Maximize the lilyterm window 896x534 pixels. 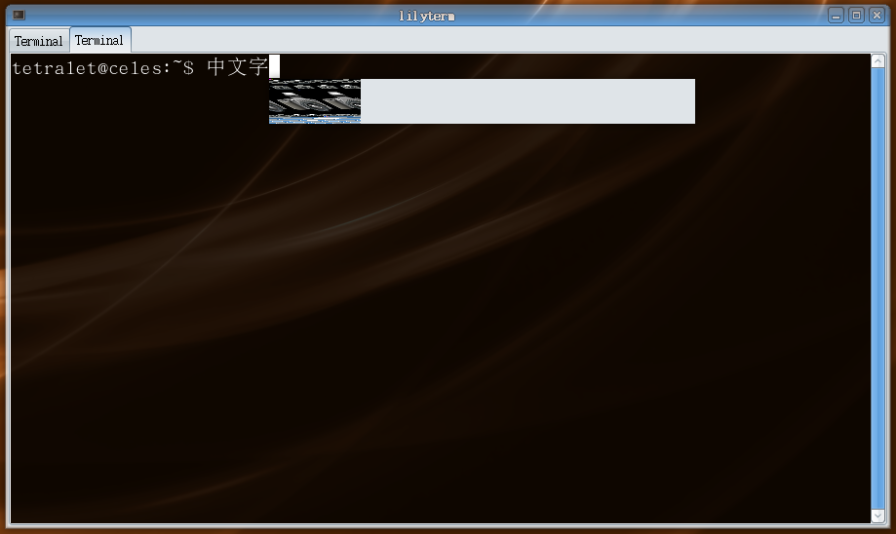pos(856,15)
